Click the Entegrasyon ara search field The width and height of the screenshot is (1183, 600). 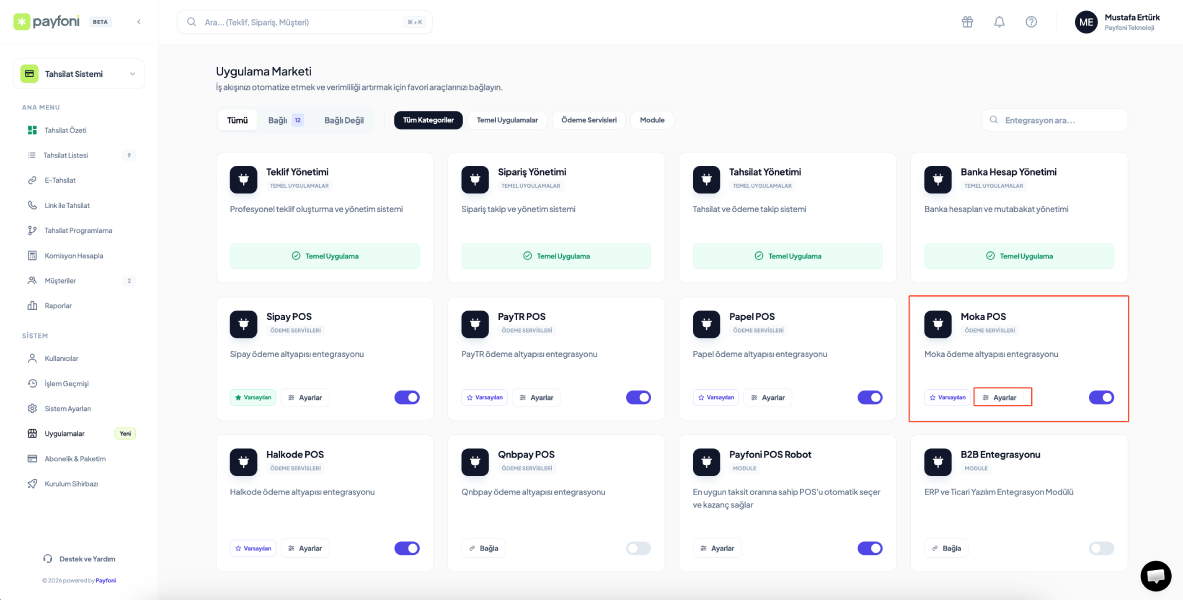click(x=1055, y=120)
